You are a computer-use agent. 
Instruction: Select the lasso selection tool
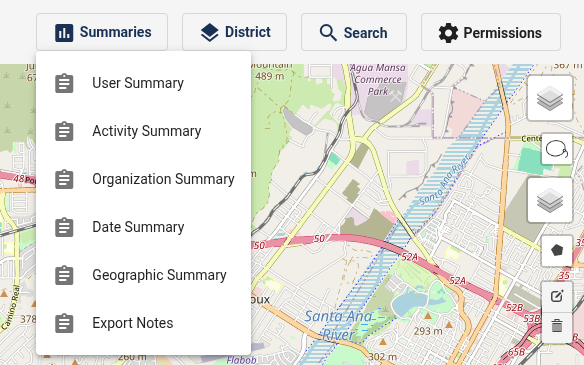pyautogui.click(x=556, y=149)
